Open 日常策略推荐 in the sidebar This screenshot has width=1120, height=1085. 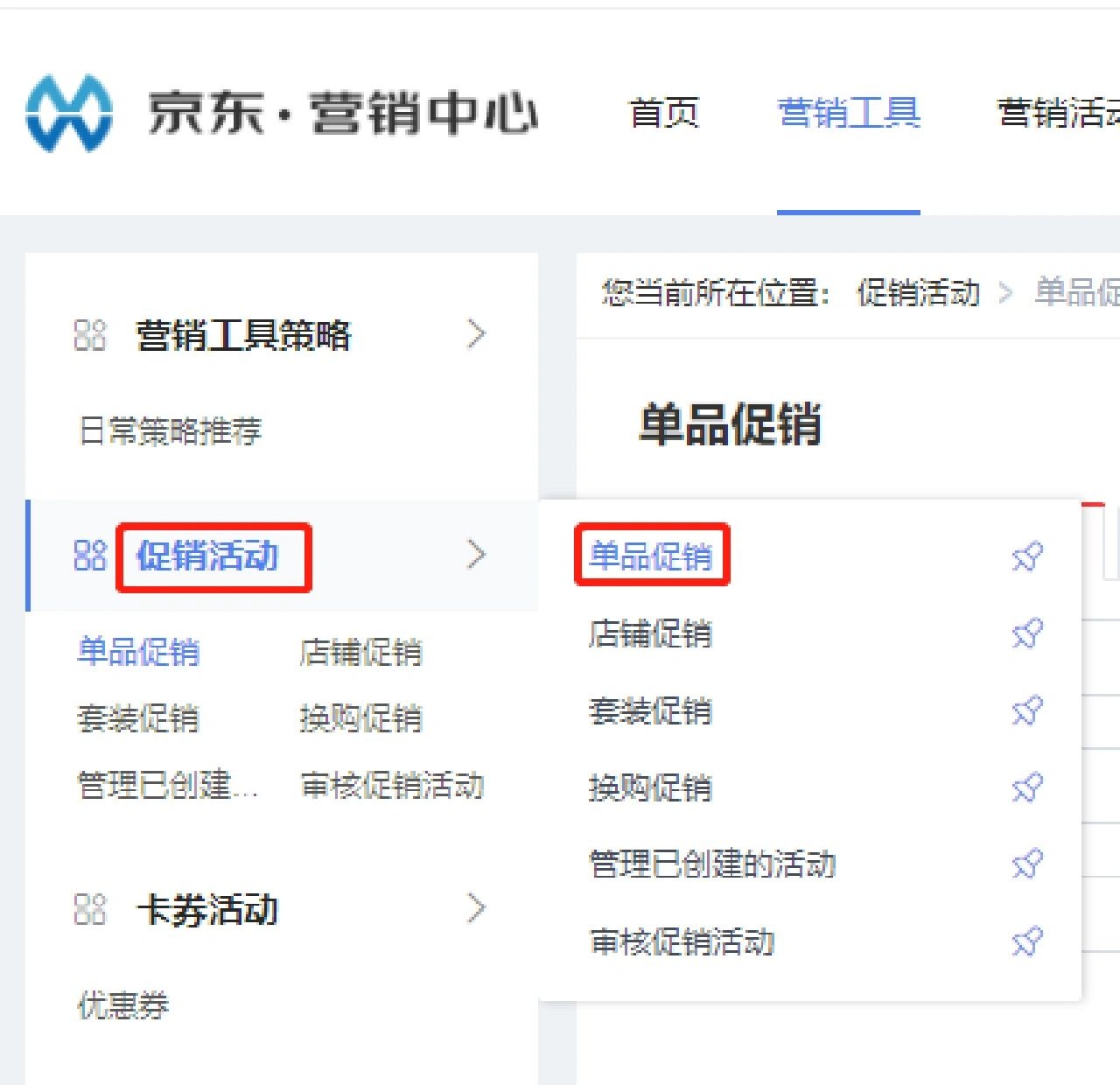pos(170,430)
